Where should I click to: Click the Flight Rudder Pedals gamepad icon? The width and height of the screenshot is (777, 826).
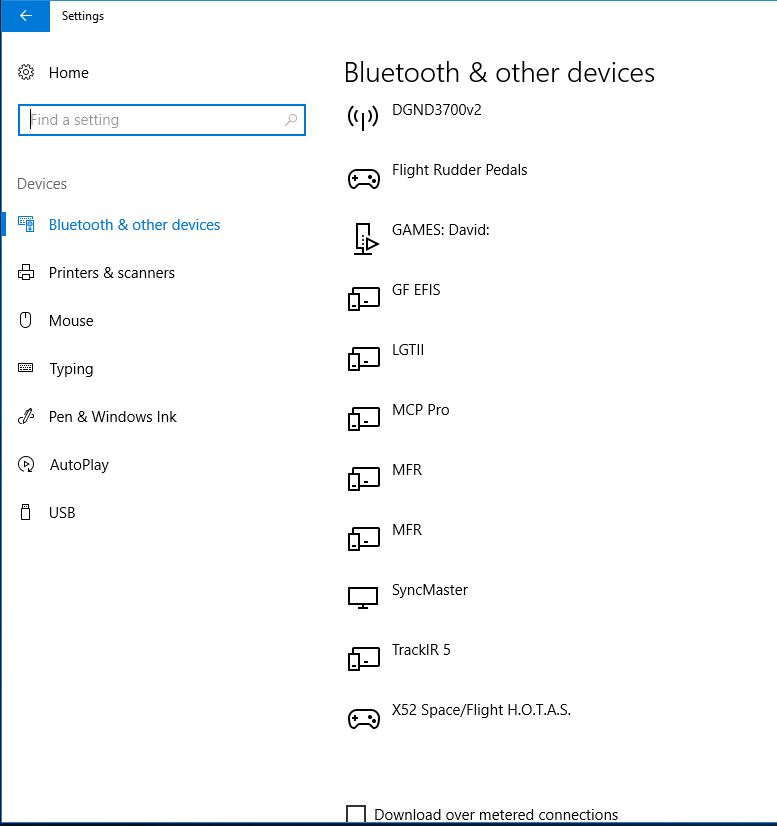pyautogui.click(x=363, y=179)
